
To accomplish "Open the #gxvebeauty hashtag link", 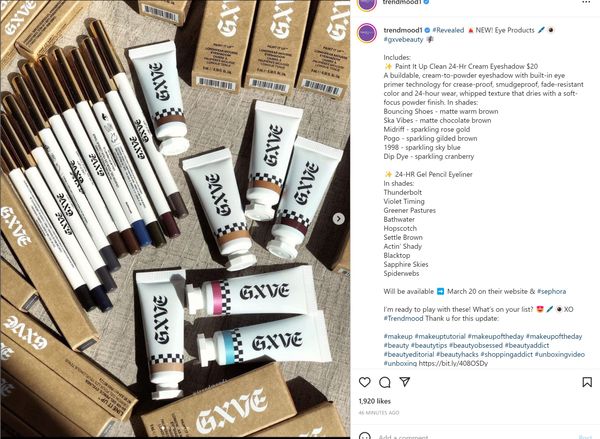I will (x=403, y=39).
